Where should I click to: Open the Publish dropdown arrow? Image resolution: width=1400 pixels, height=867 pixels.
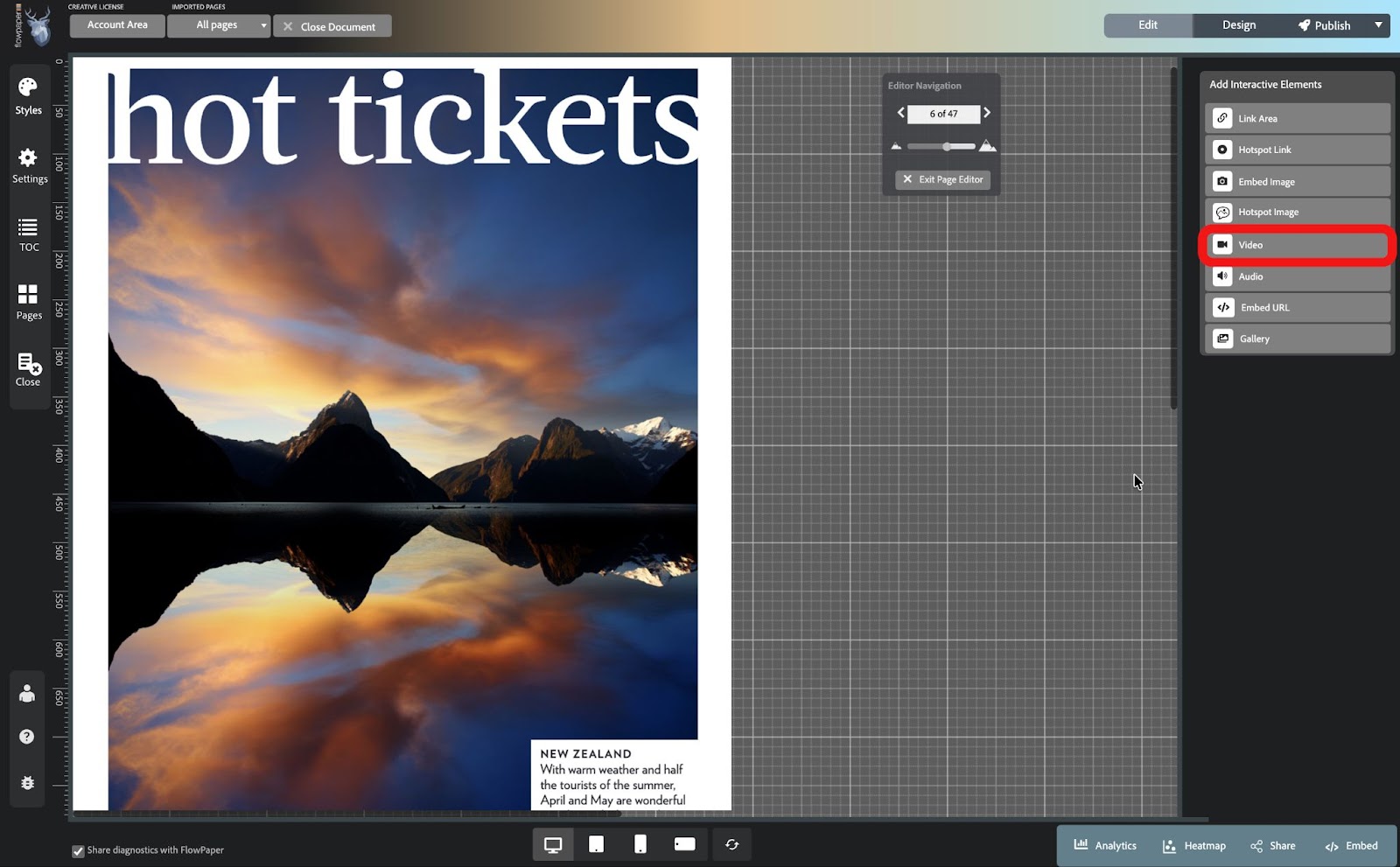tap(1381, 25)
